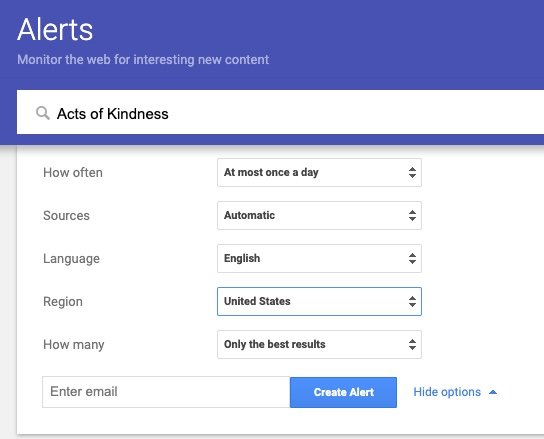The height and width of the screenshot is (439, 544).
Task: Click the Hide options link
Action: 447,392
